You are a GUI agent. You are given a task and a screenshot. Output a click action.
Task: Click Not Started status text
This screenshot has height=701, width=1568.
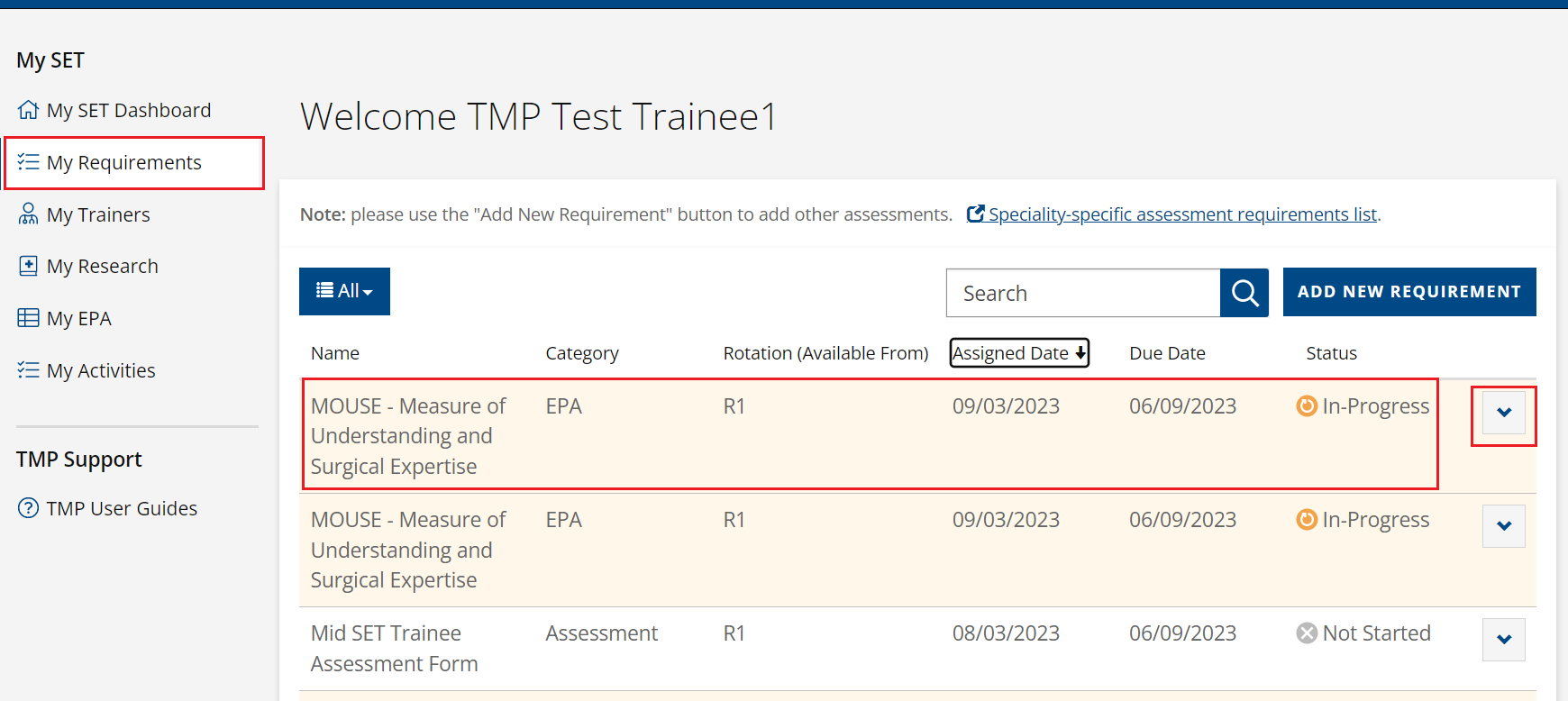[x=1376, y=633]
